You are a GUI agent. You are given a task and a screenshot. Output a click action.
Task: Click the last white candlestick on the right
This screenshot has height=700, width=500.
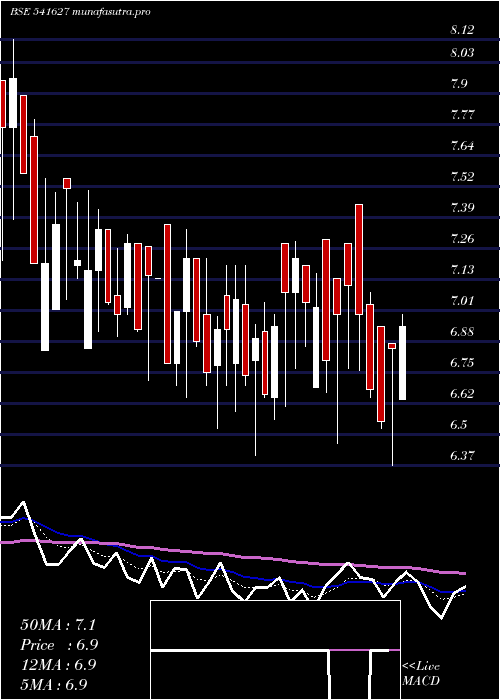403,362
